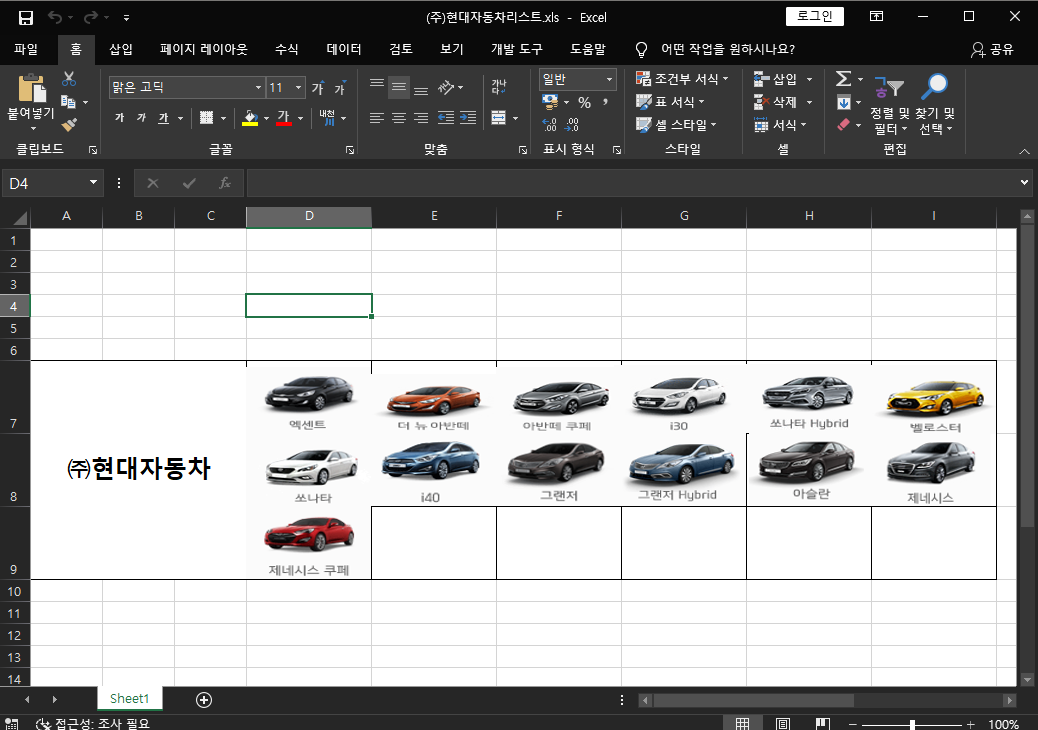Click the formula bar input field
This screenshot has height=730, width=1038.
[630, 183]
